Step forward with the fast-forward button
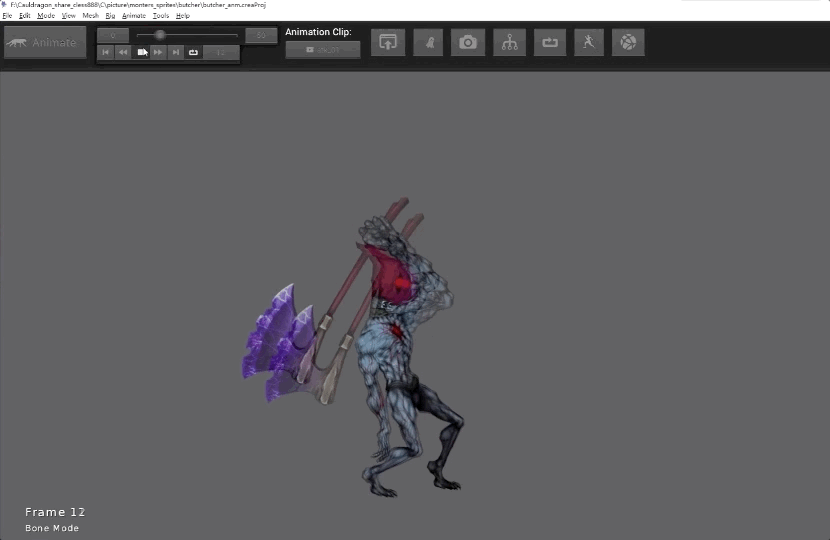This screenshot has height=540, width=830. click(x=158, y=52)
